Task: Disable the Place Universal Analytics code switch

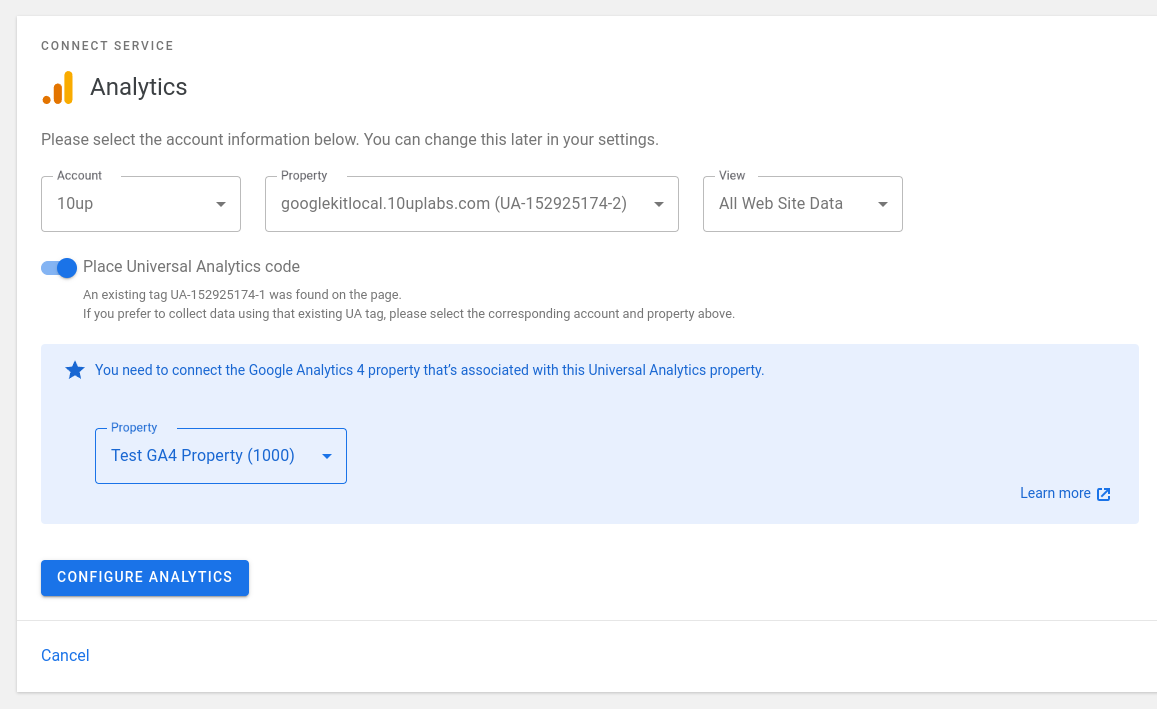Action: 59,267
